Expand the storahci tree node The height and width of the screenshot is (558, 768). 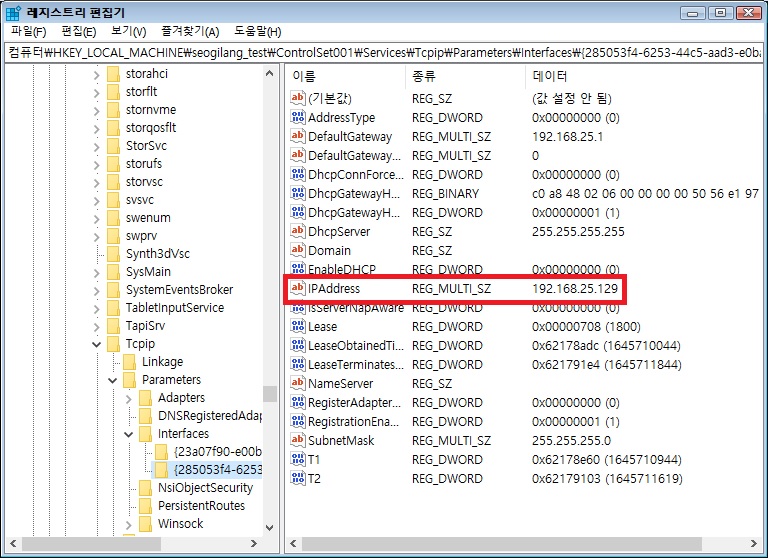click(x=96, y=75)
